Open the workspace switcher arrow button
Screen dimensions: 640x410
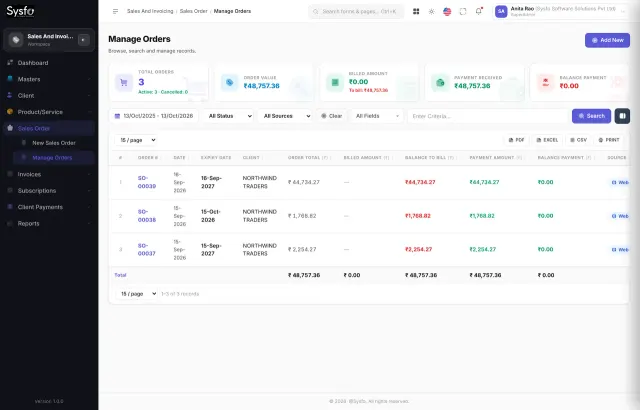click(x=83, y=40)
